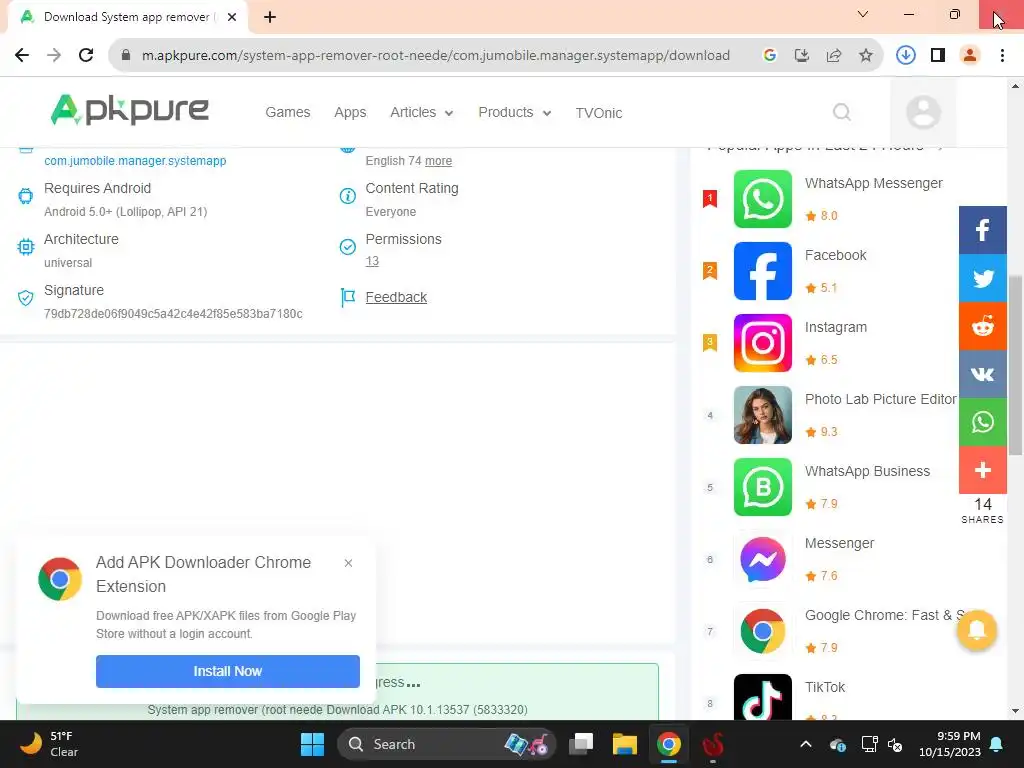Click com.jumobile.manager.systemapp link

click(135, 161)
